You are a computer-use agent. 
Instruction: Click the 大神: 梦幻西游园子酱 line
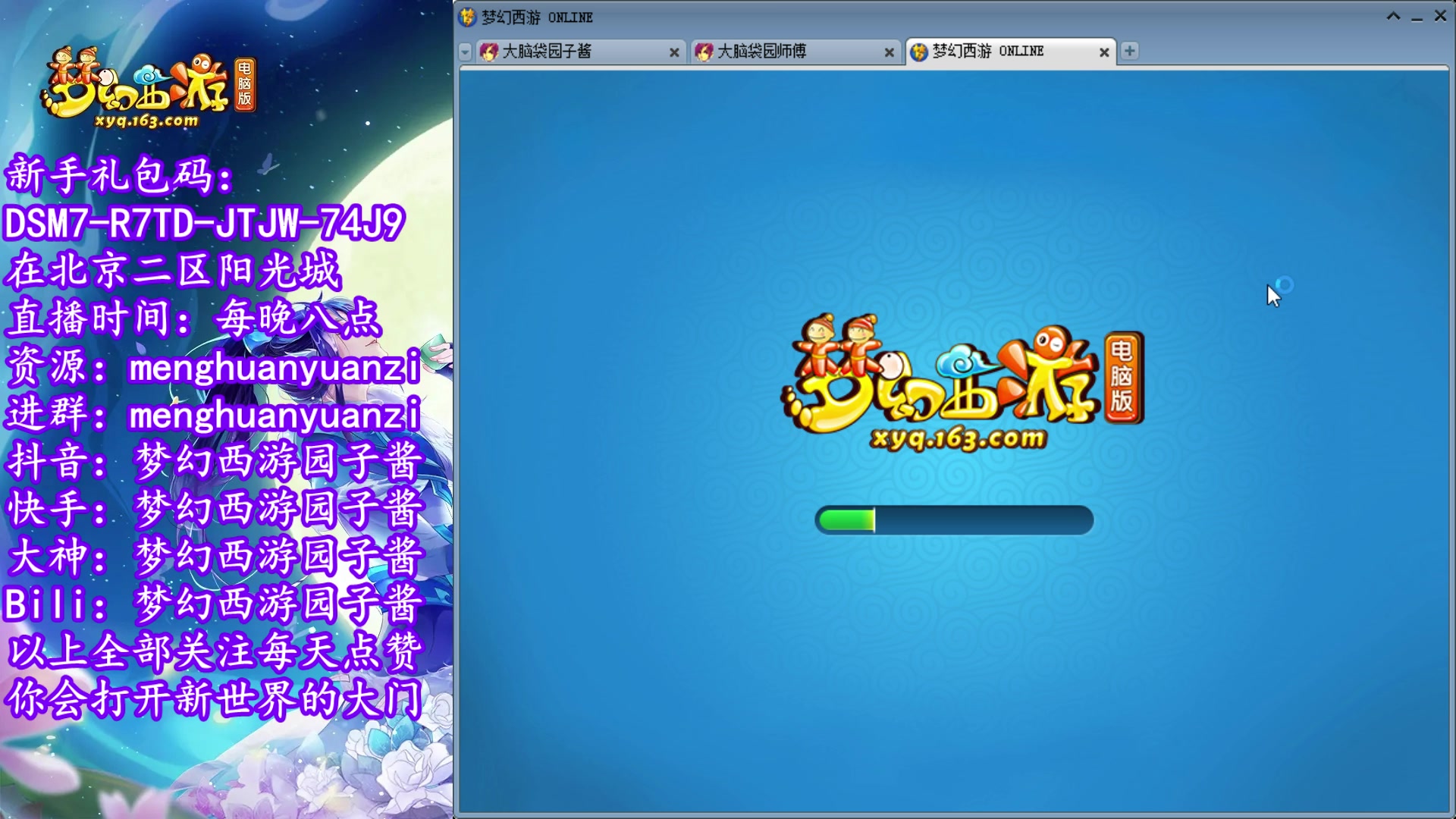[x=215, y=556]
